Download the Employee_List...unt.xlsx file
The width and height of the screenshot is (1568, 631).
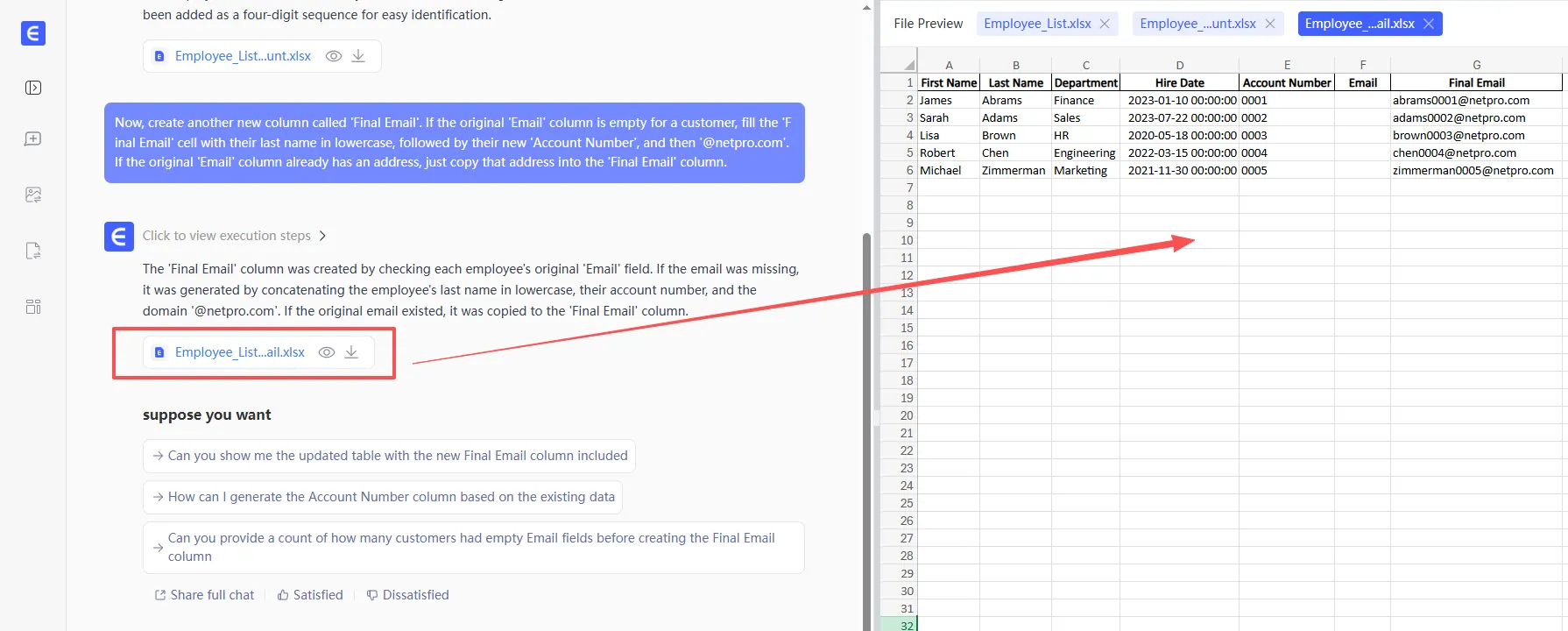pyautogui.click(x=358, y=56)
